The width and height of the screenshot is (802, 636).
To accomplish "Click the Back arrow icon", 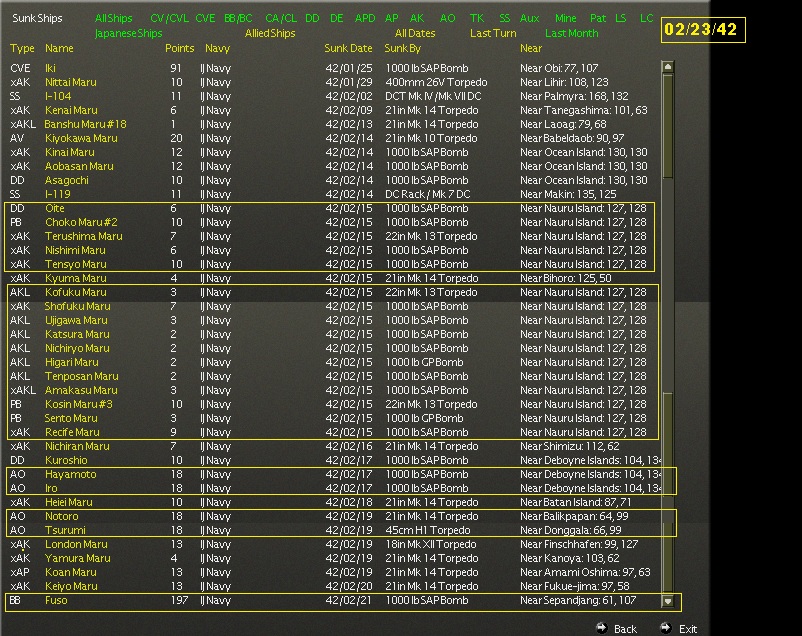I will pyautogui.click(x=602, y=628).
